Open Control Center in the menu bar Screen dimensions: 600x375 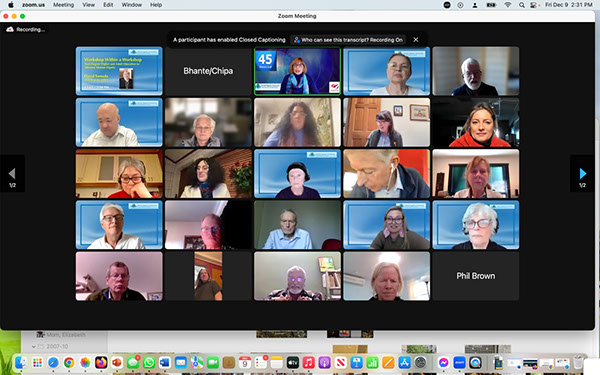(533, 5)
